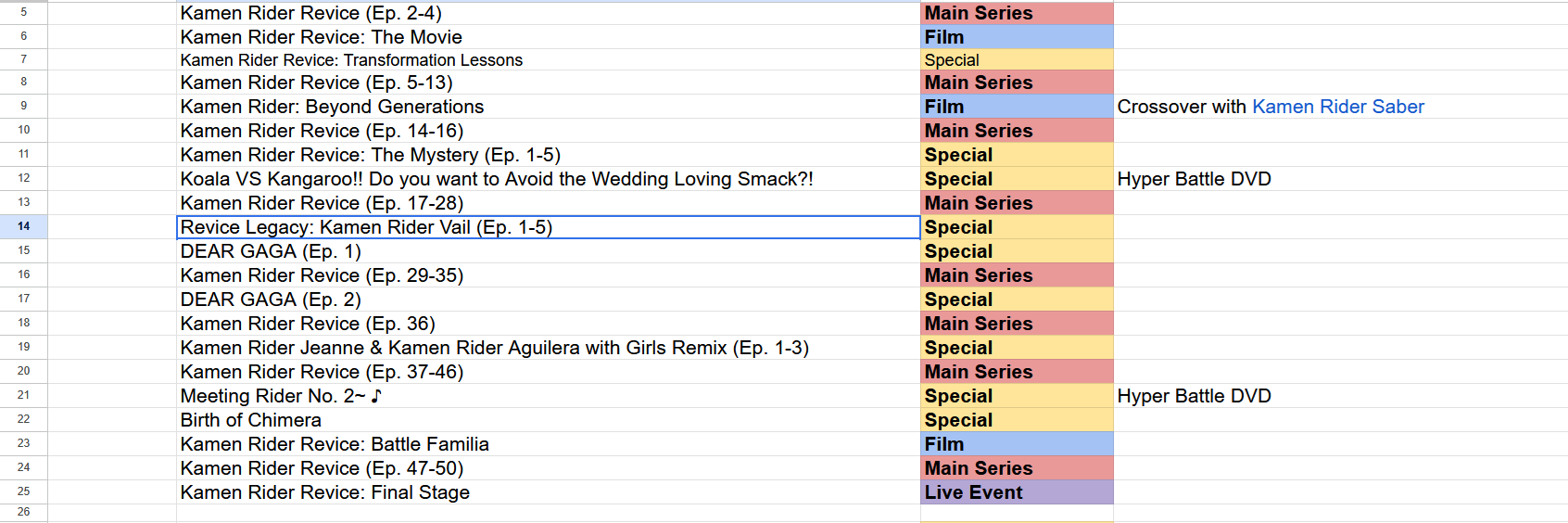The width and height of the screenshot is (1568, 523).
Task: Select row 5 header
Action: click(x=23, y=13)
